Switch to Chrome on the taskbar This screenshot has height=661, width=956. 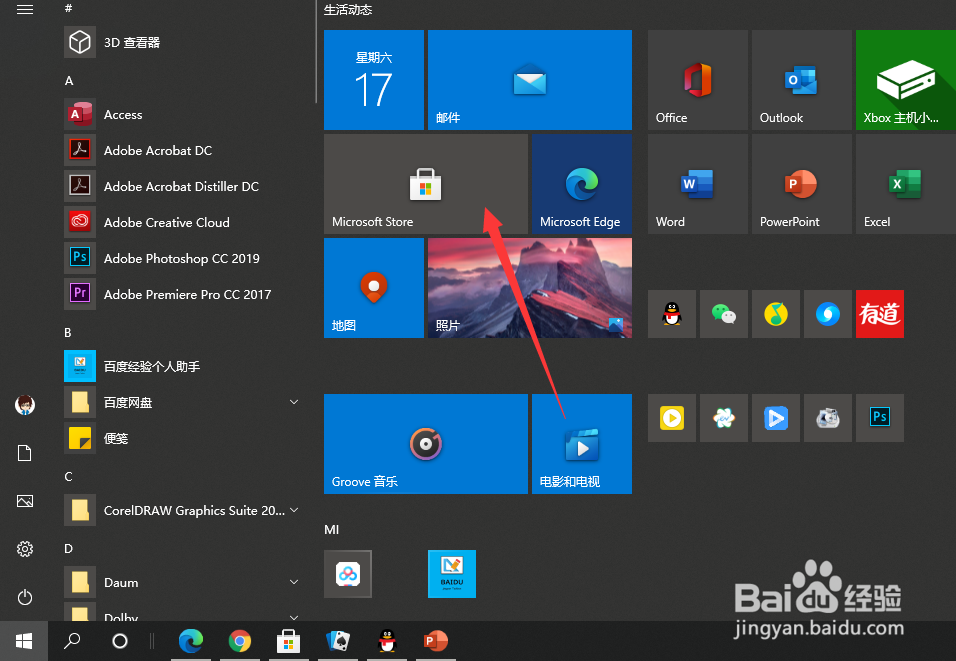[240, 641]
